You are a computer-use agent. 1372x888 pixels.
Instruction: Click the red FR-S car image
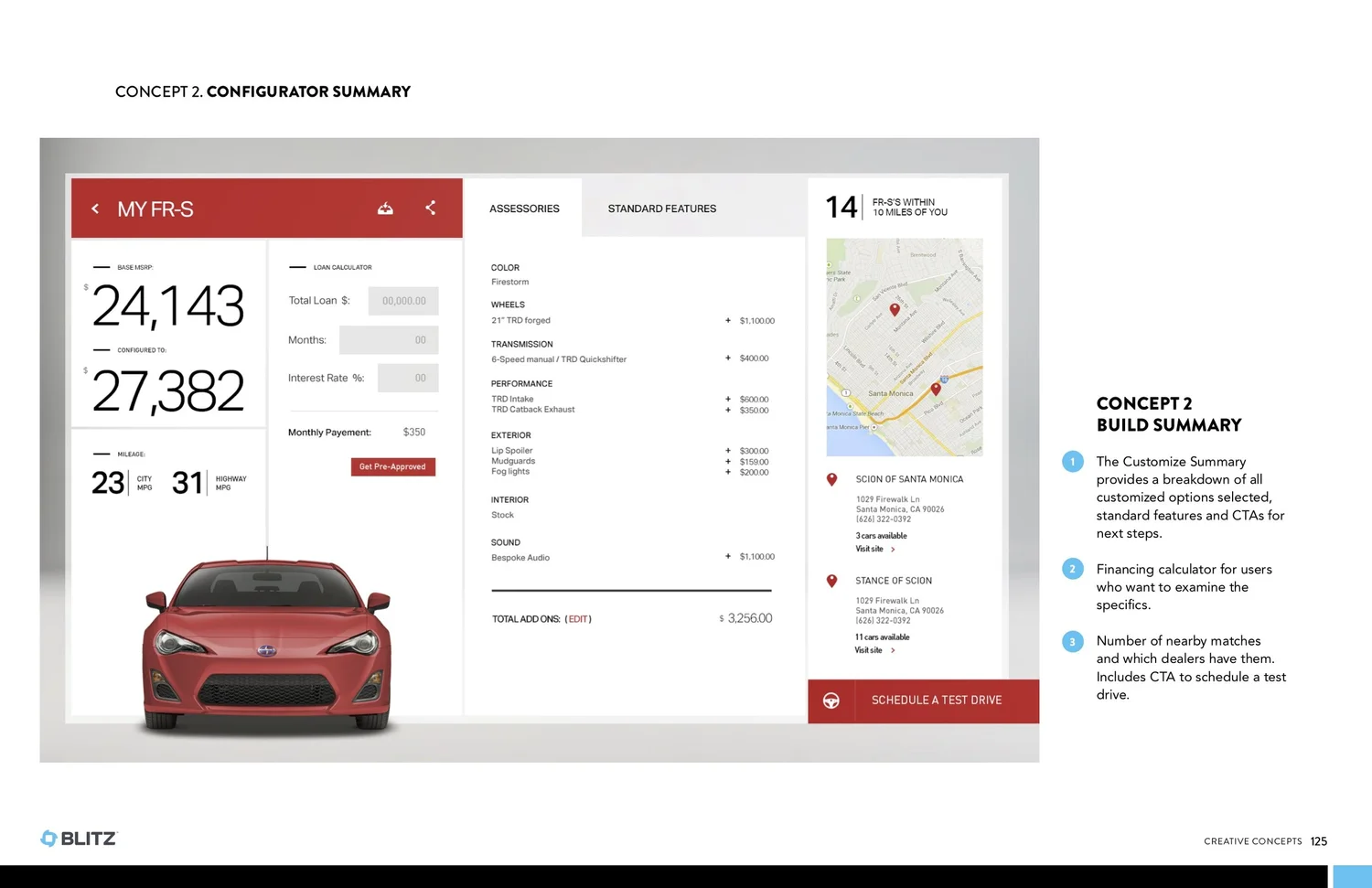pyautogui.click(x=267, y=645)
